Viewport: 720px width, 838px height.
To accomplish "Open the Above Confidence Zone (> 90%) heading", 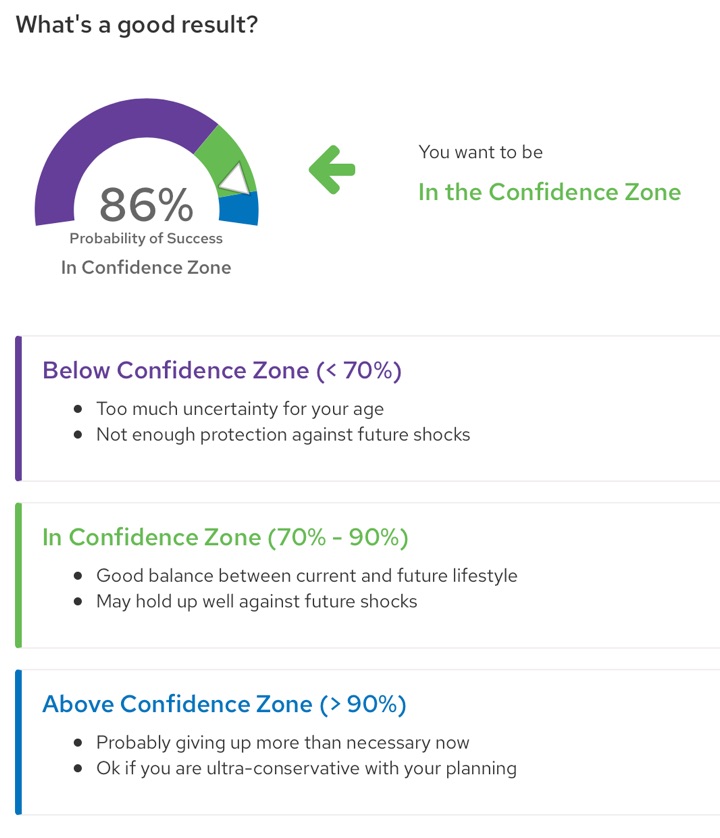I will 224,704.
